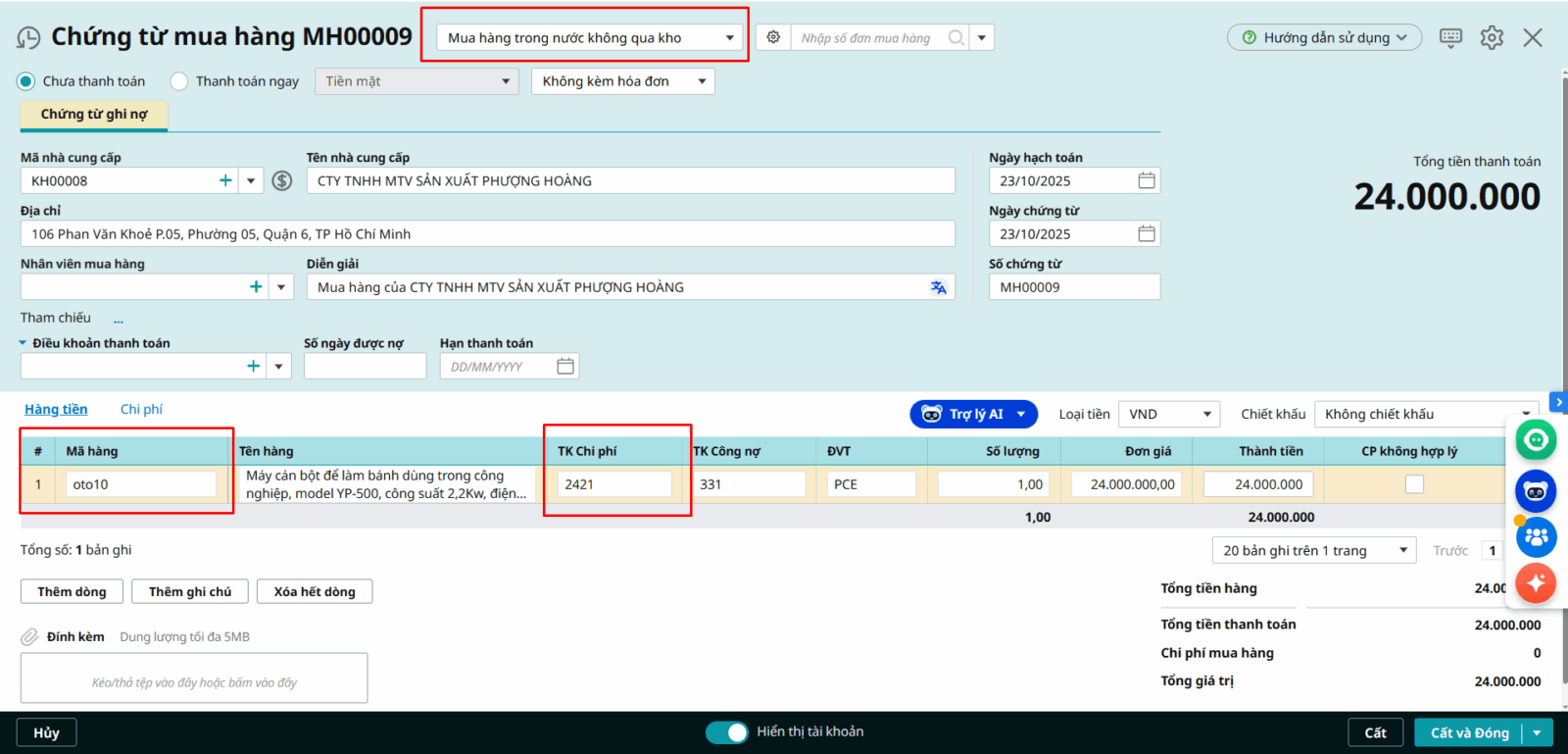Screen dimensions: 1568x754
Task: Click the search magnifier in order number field
Action: pos(955,37)
